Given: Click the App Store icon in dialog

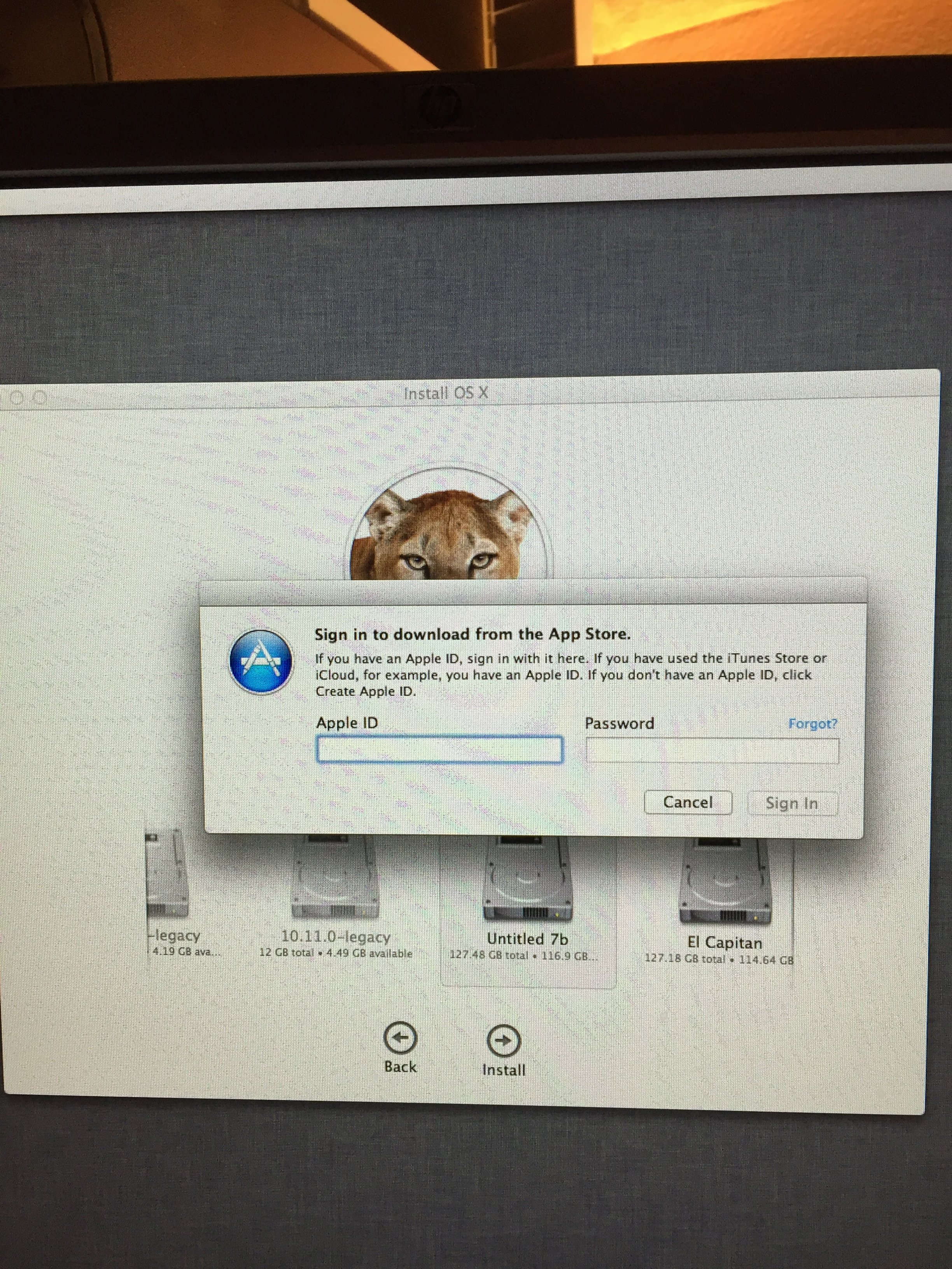Looking at the screenshot, I should click(261, 661).
